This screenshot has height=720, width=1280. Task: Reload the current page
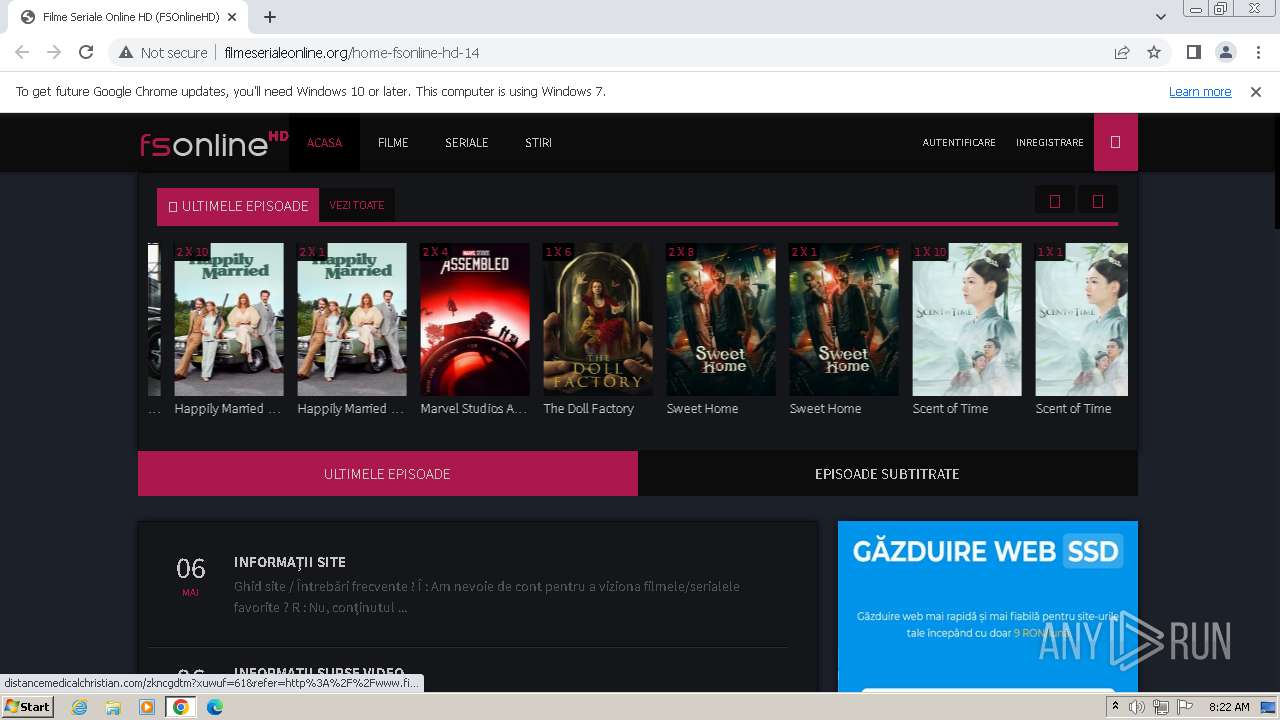[86, 52]
